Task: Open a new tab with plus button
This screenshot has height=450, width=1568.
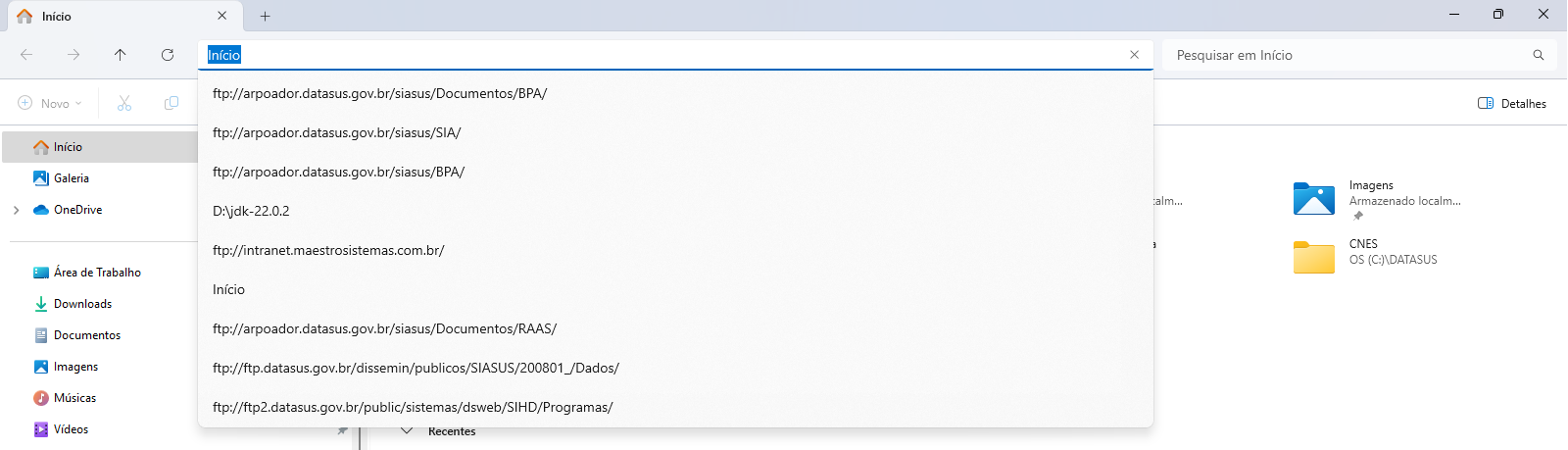Action: [x=265, y=16]
